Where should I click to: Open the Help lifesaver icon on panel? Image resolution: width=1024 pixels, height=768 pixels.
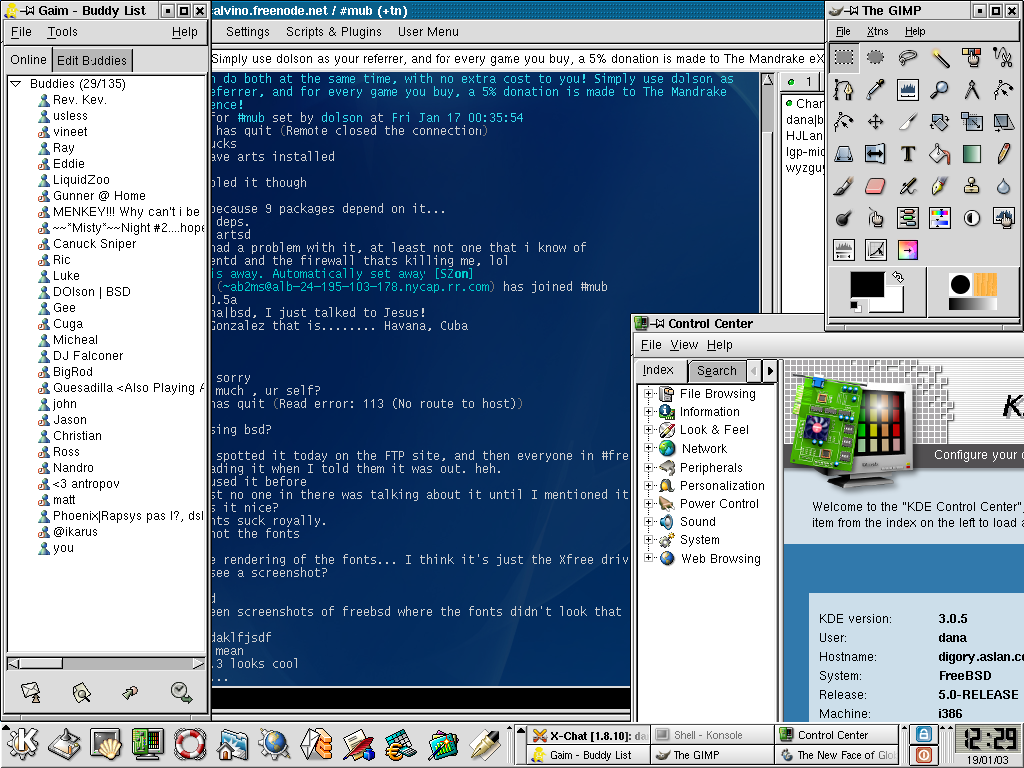[x=190, y=744]
